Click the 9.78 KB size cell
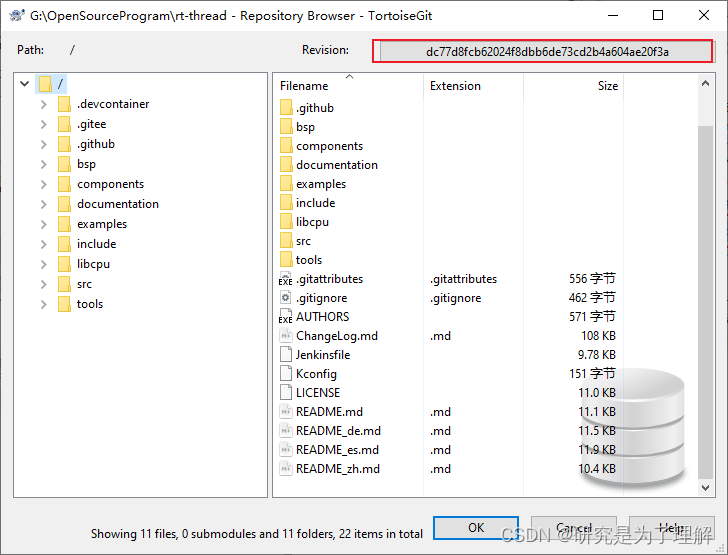The width and height of the screenshot is (728, 555). (596, 355)
